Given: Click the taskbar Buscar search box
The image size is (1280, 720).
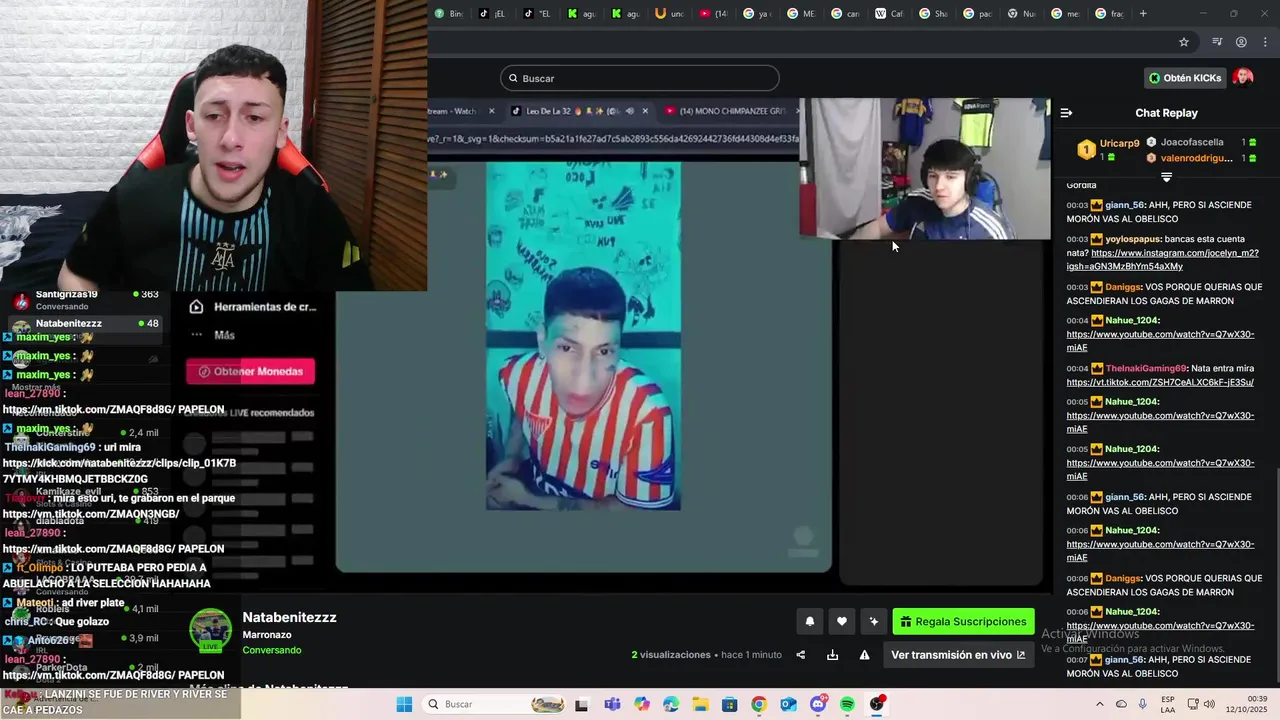Looking at the screenshot, I should [495, 704].
